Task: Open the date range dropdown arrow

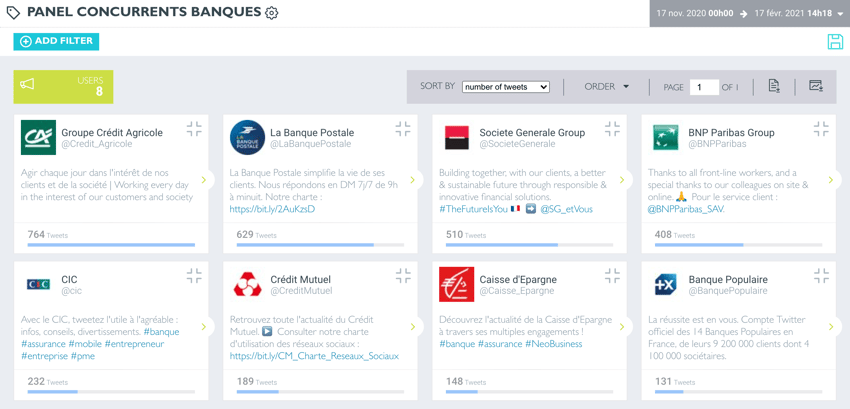Action: click(x=841, y=14)
